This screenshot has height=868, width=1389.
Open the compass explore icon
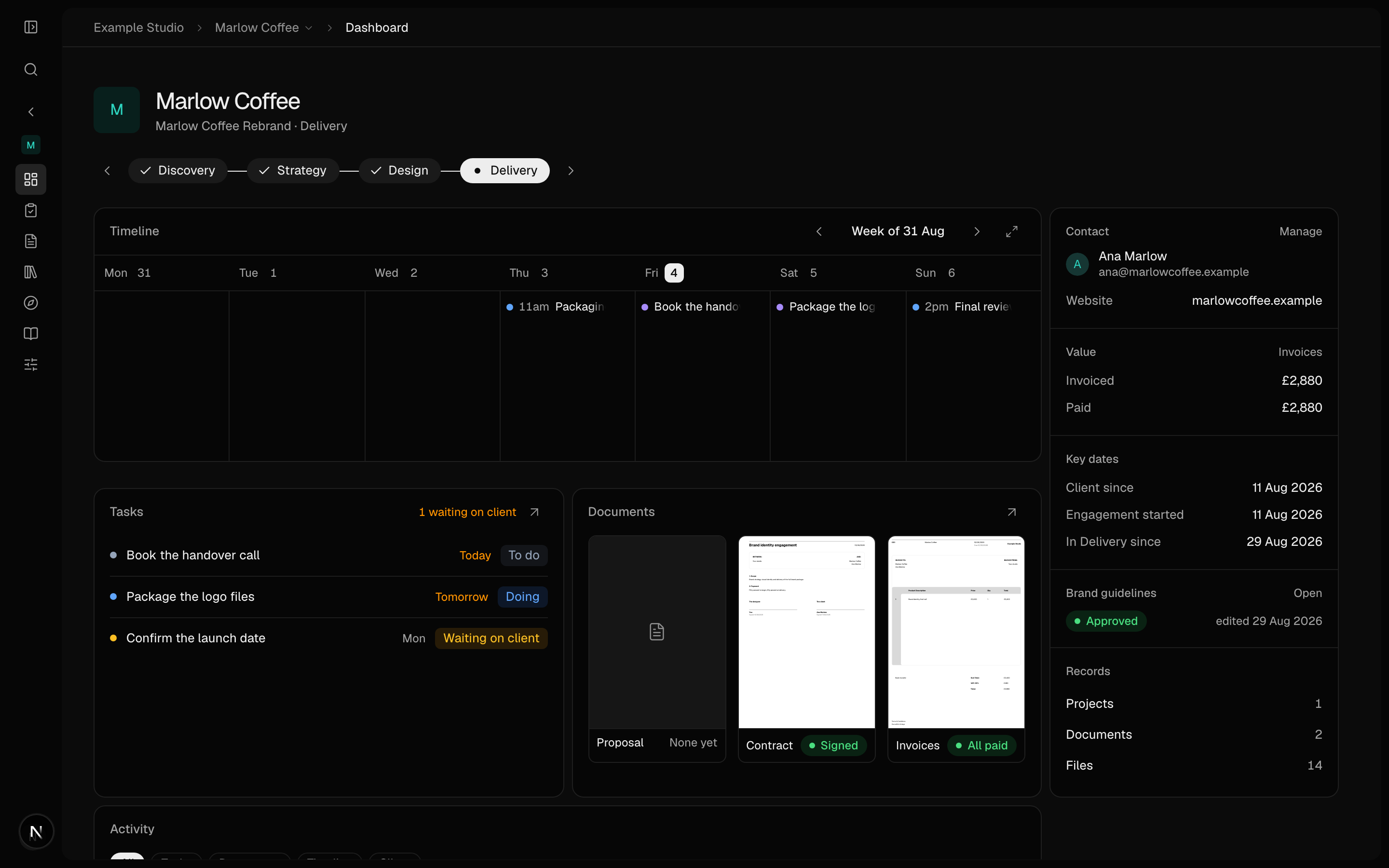pyautogui.click(x=31, y=303)
